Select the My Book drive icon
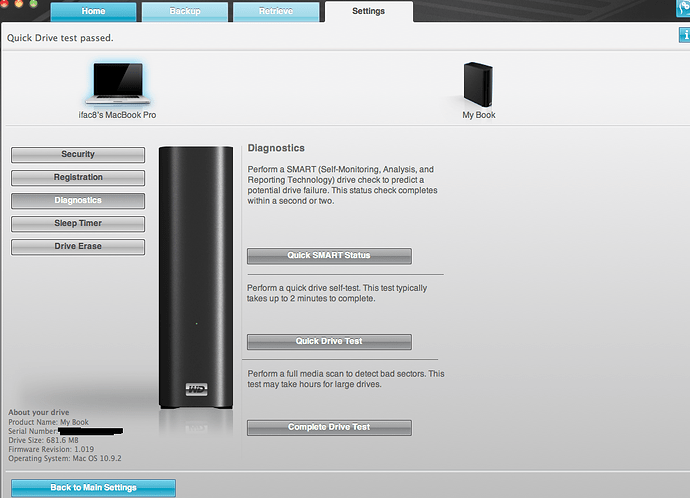This screenshot has height=498, width=690. (x=478, y=84)
